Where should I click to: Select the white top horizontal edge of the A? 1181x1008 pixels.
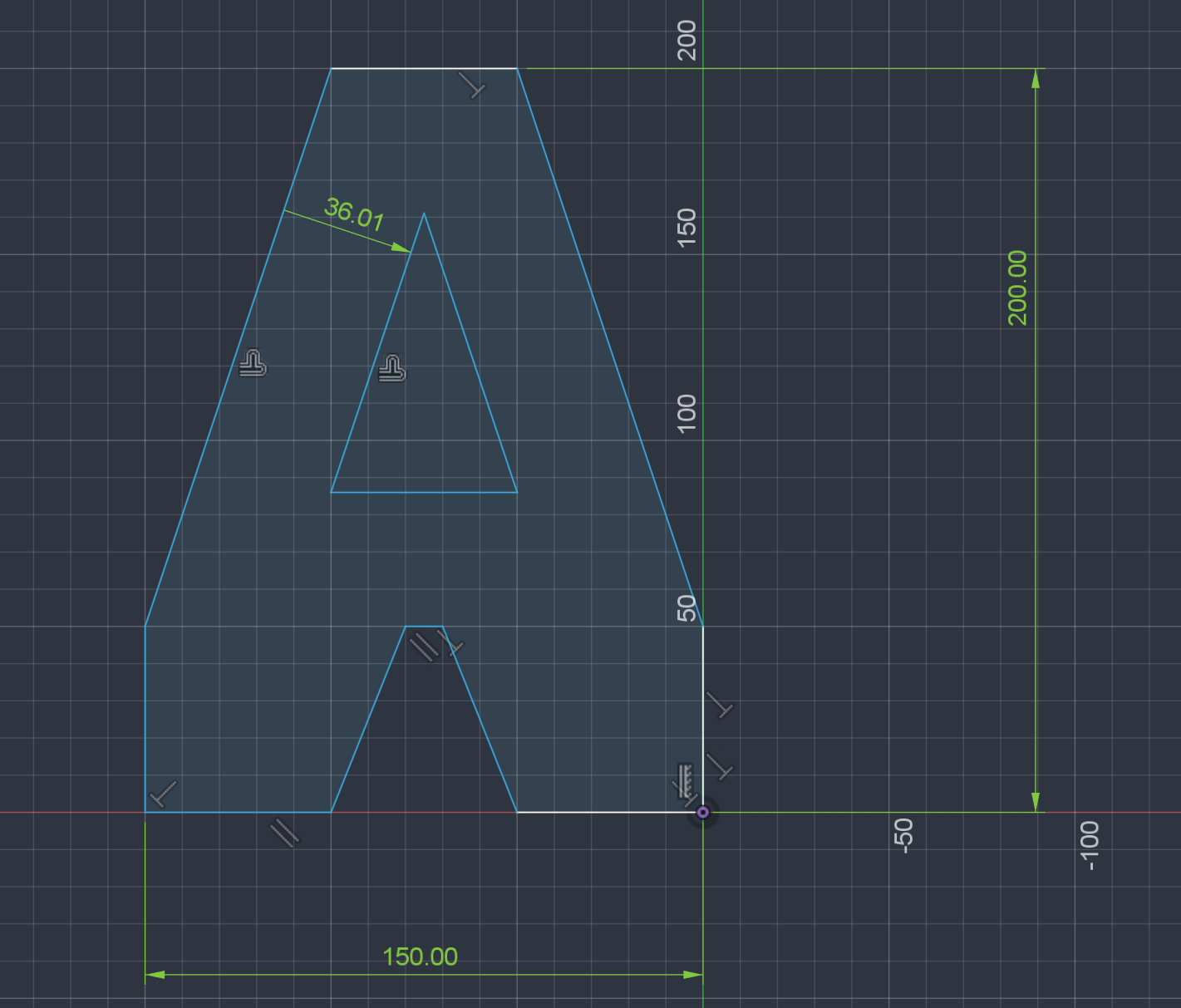pos(424,68)
